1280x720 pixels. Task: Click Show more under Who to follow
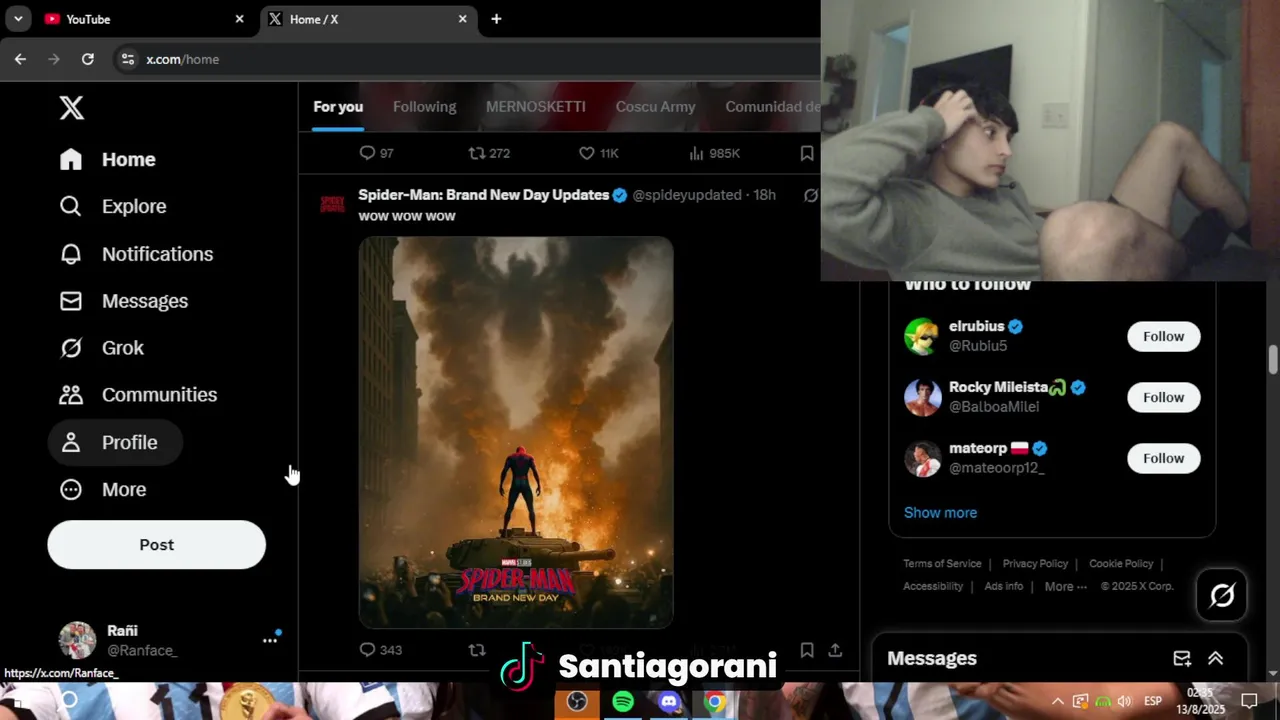[x=940, y=512]
